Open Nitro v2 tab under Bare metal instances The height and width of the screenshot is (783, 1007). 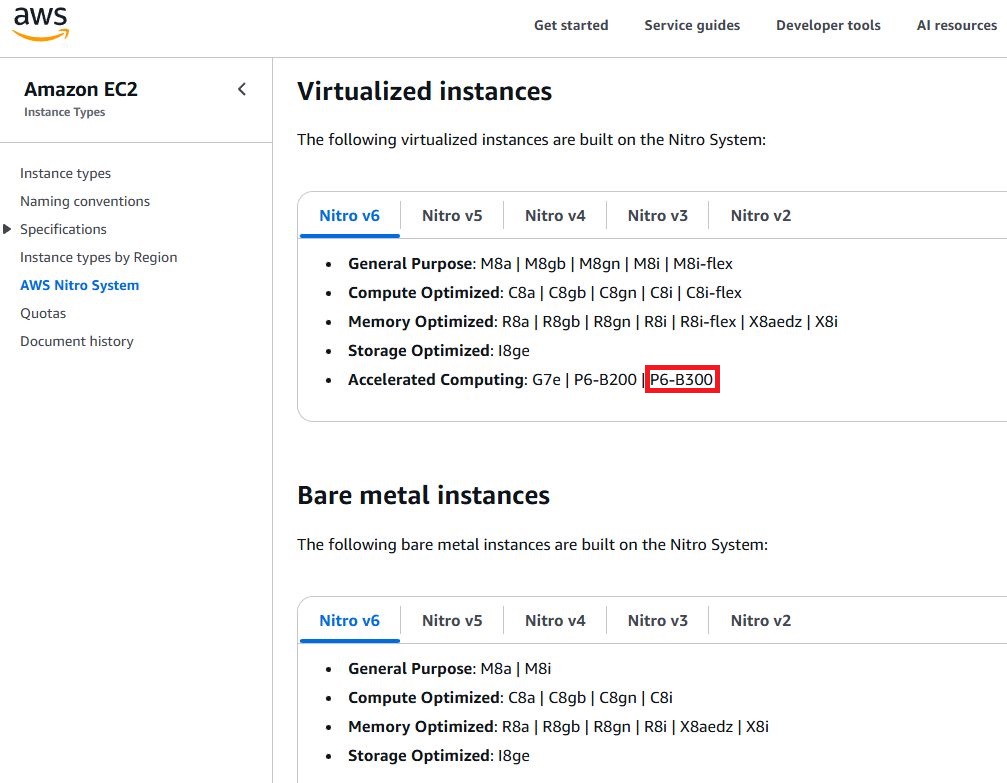pyautogui.click(x=760, y=620)
